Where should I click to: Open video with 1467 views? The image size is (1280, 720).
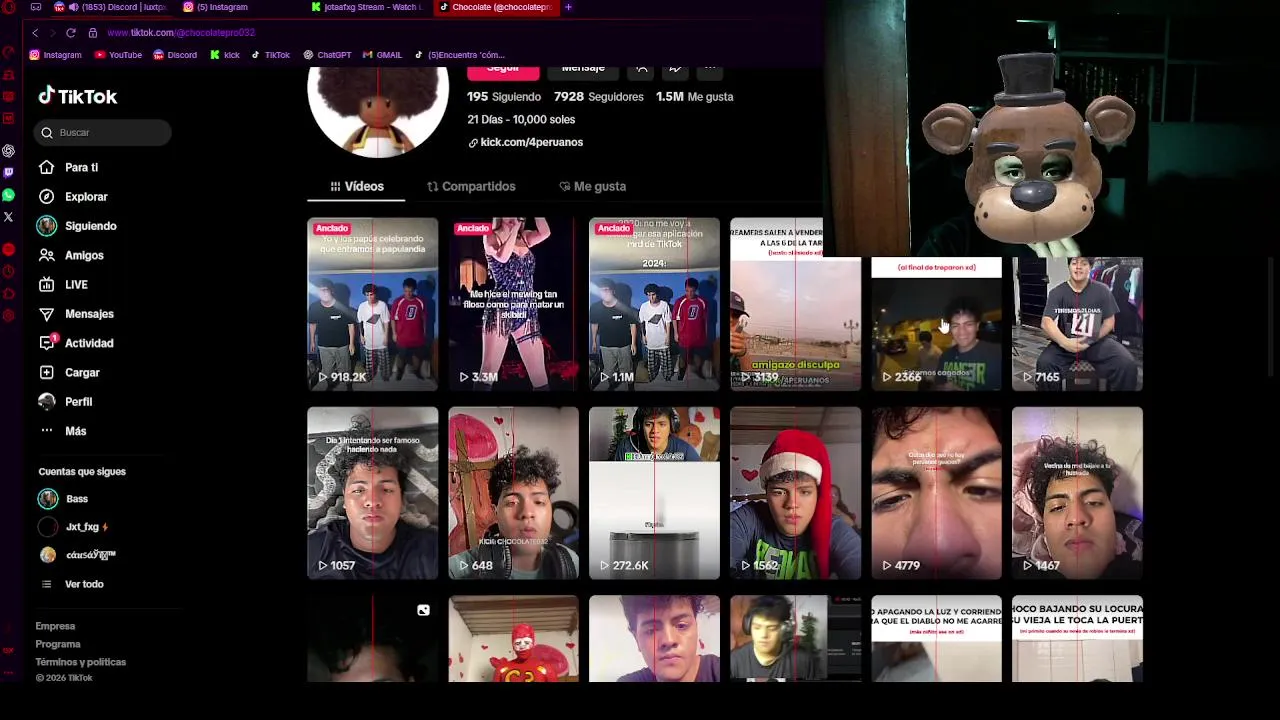(x=1077, y=493)
